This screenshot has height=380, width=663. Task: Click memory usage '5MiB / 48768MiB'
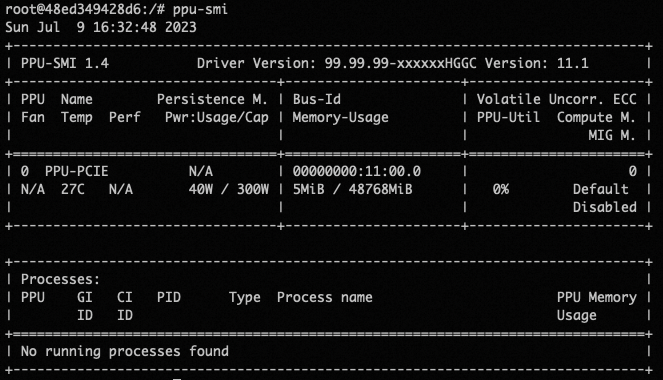[353, 189]
